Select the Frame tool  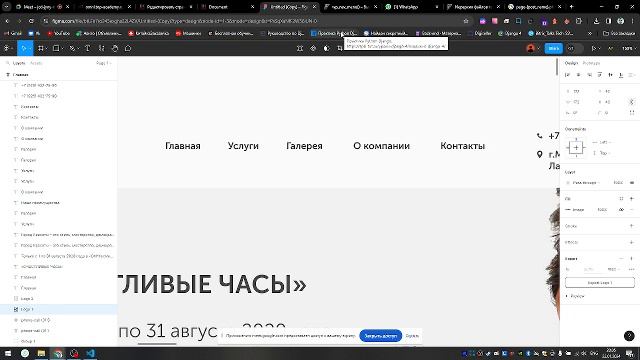click(40, 48)
